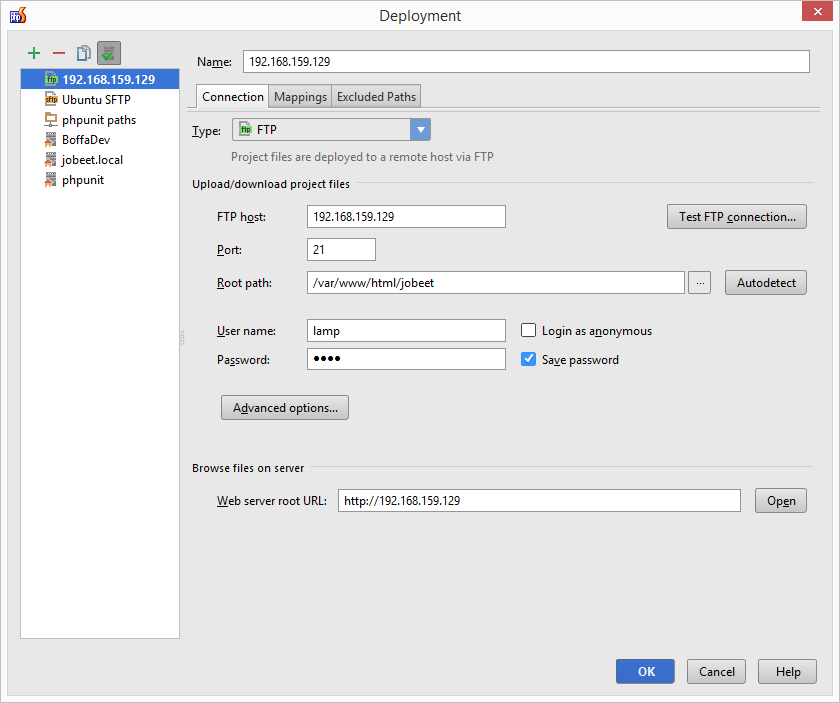Click the server icon beside phpunit entry
Image resolution: width=840 pixels, height=703 pixels.
[x=50, y=180]
